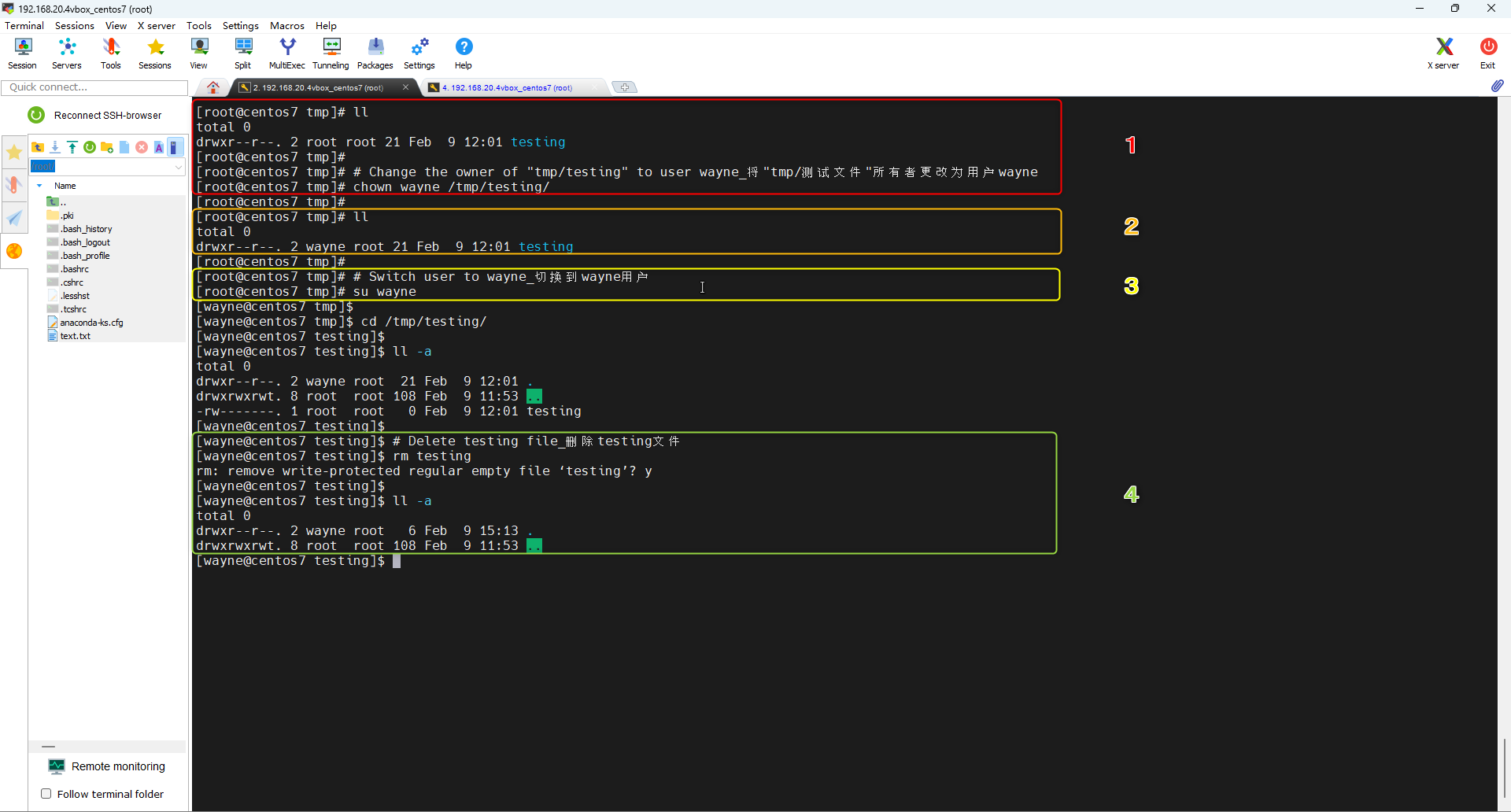Open the Packages icon

[375, 54]
